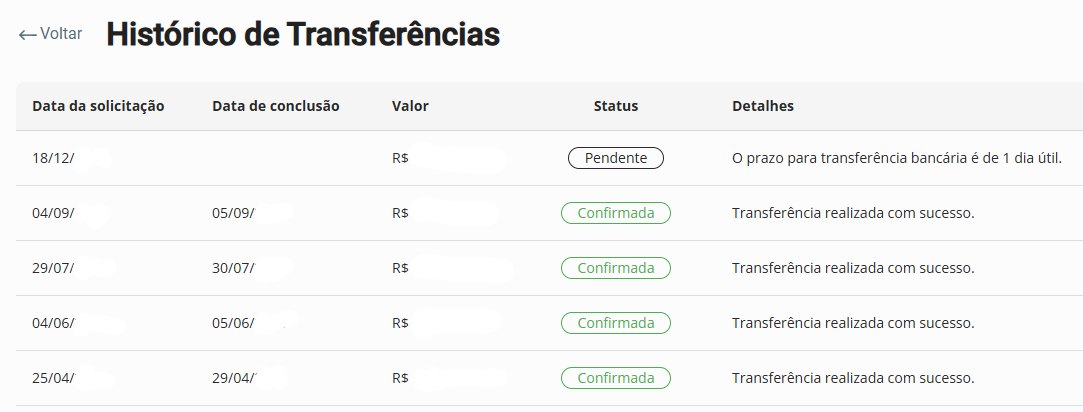This screenshot has height=412, width=1083.
Task: Click the Detalhes column header
Action: tap(763, 106)
